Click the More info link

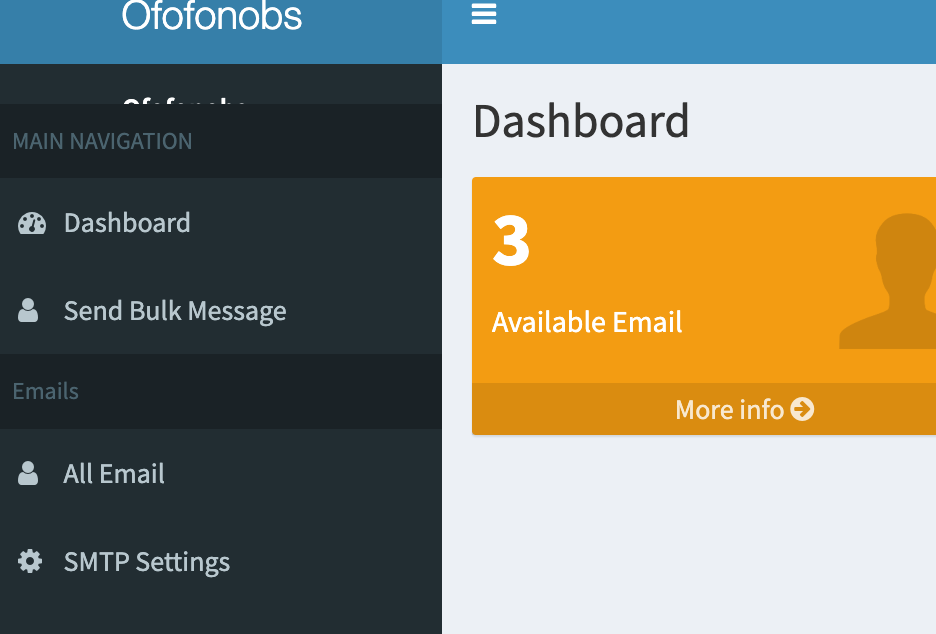tap(730, 409)
